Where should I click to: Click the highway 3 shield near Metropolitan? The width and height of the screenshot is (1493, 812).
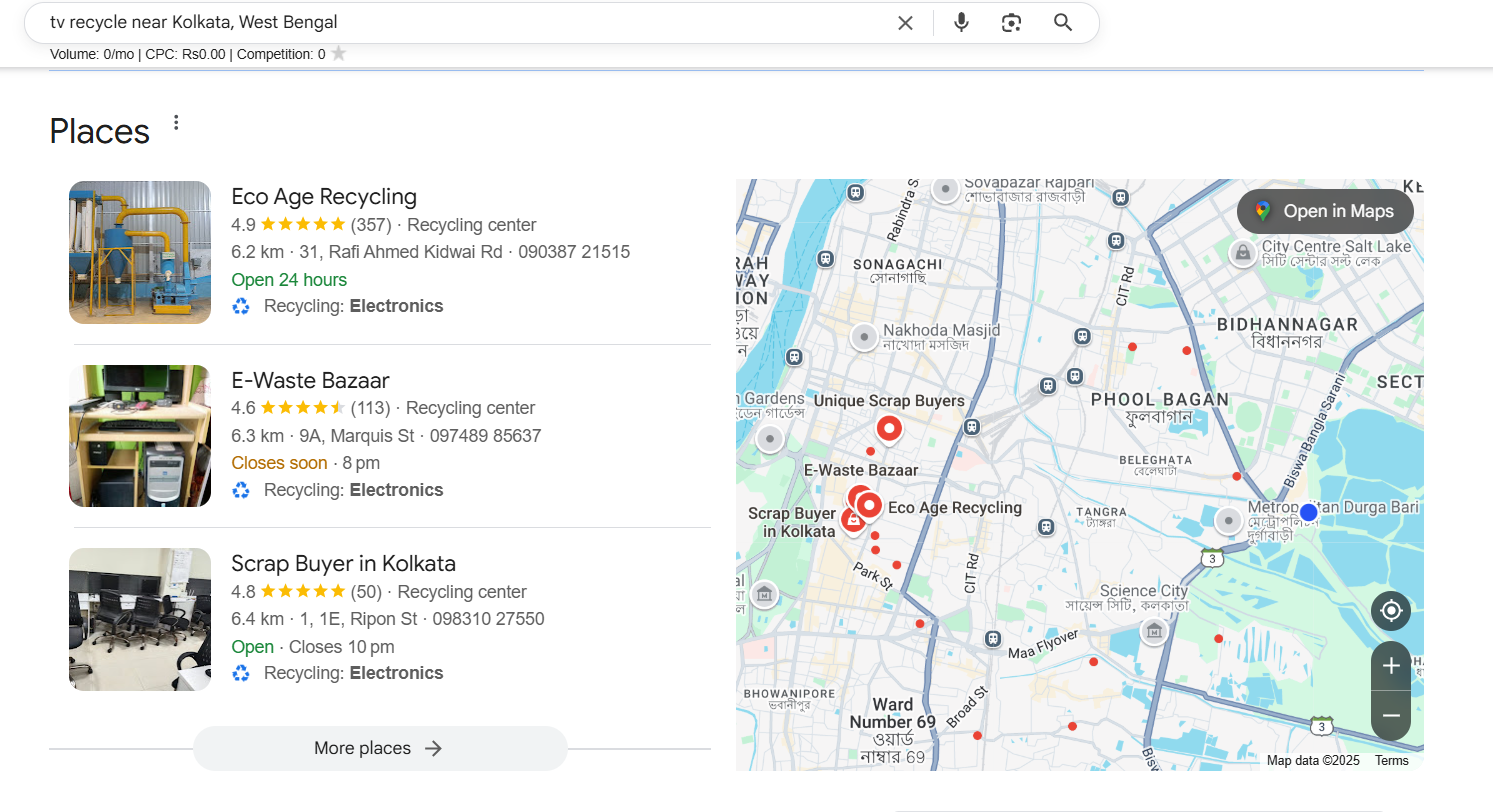click(x=1211, y=556)
